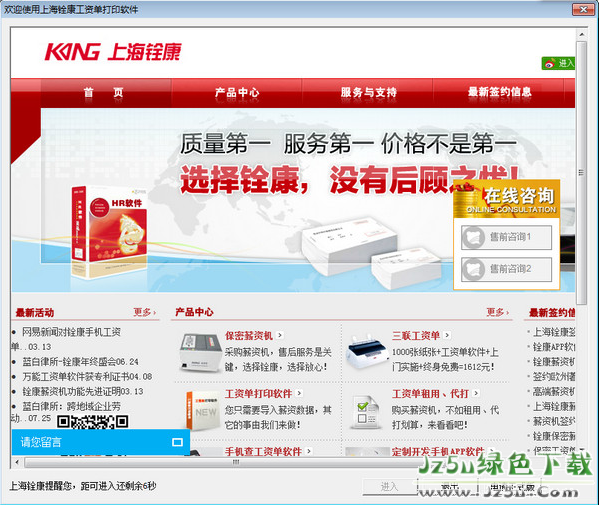Click arrow icon beside 工资单租用、代打
The height and width of the screenshot is (505, 599).
(476, 393)
